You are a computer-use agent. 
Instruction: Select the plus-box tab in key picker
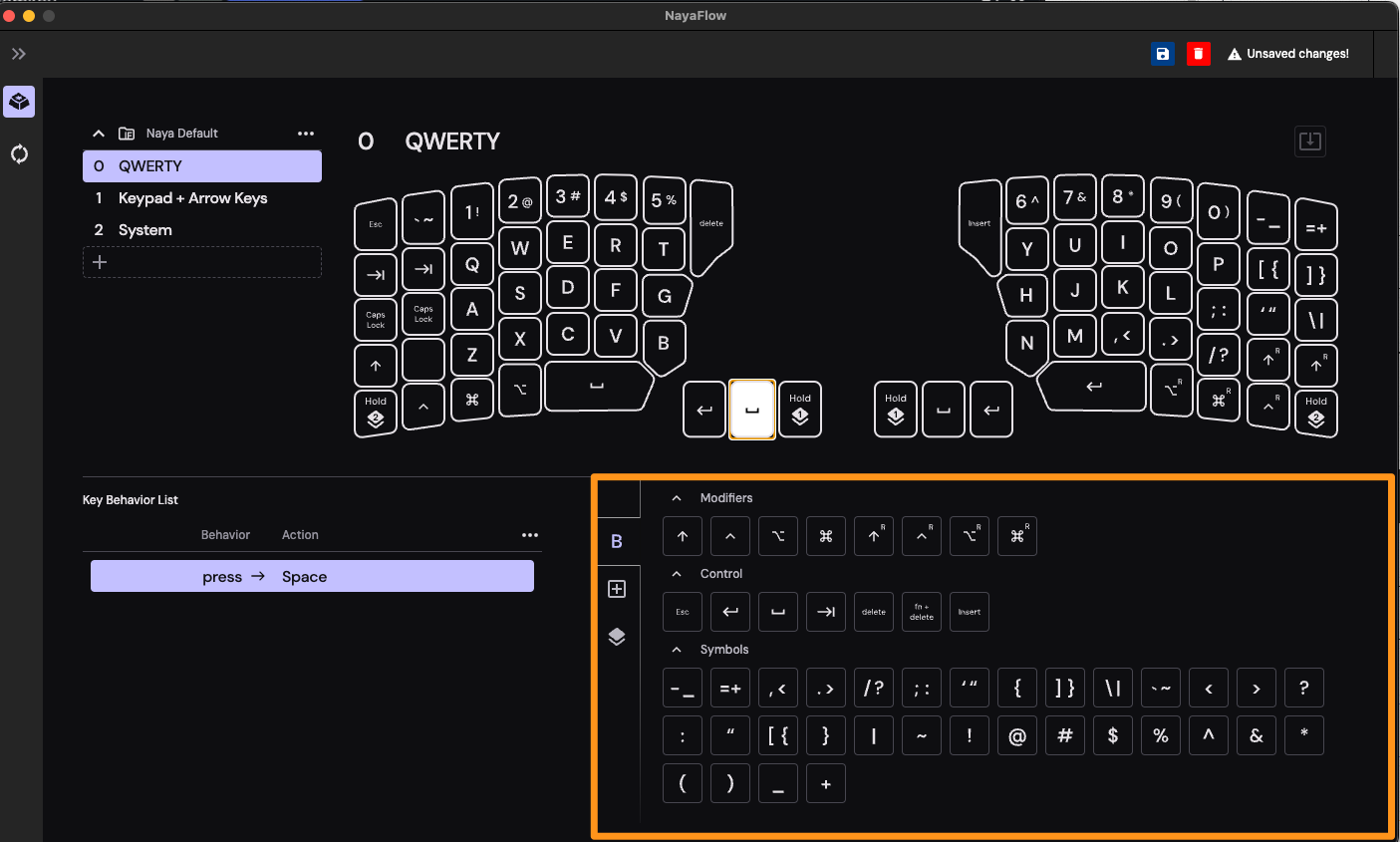tap(617, 589)
